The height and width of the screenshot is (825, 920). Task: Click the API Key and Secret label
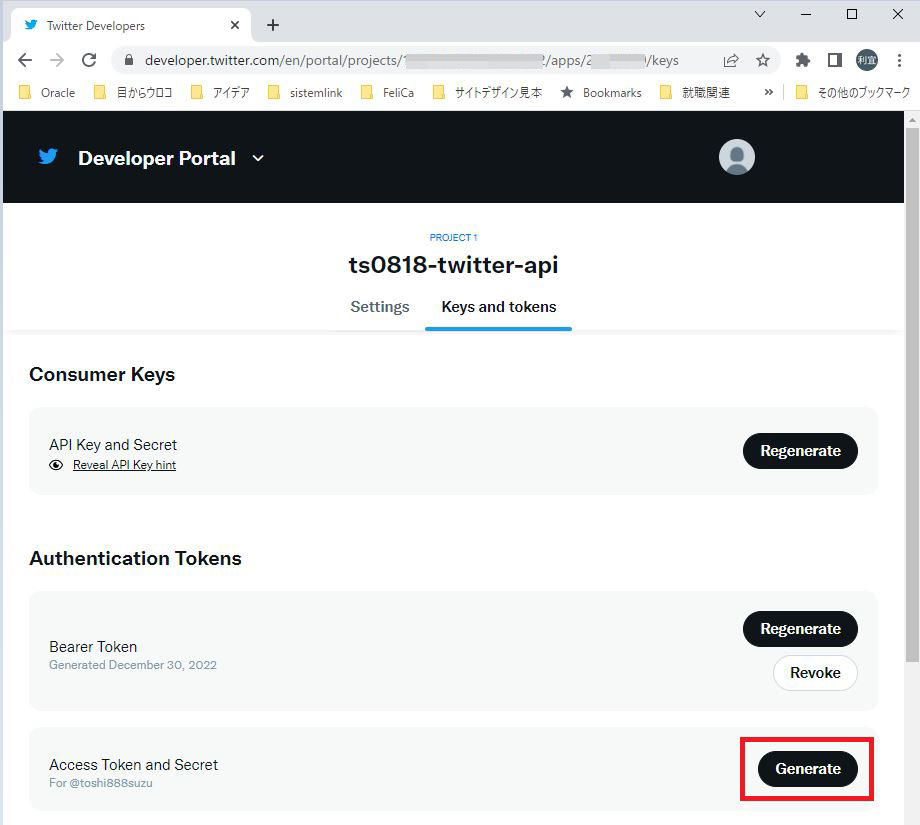point(113,445)
